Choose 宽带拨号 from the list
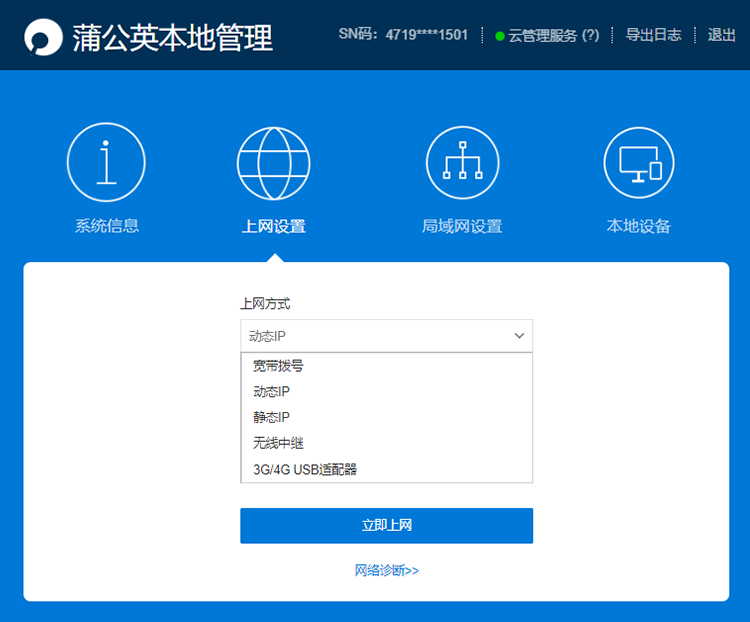Screen dimensions: 750x622 [386, 366]
